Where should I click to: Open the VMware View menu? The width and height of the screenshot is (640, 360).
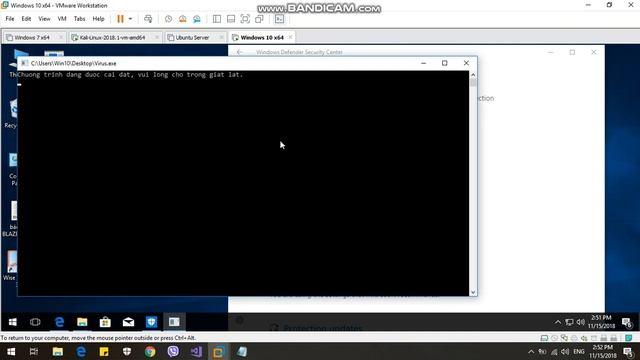coord(44,19)
